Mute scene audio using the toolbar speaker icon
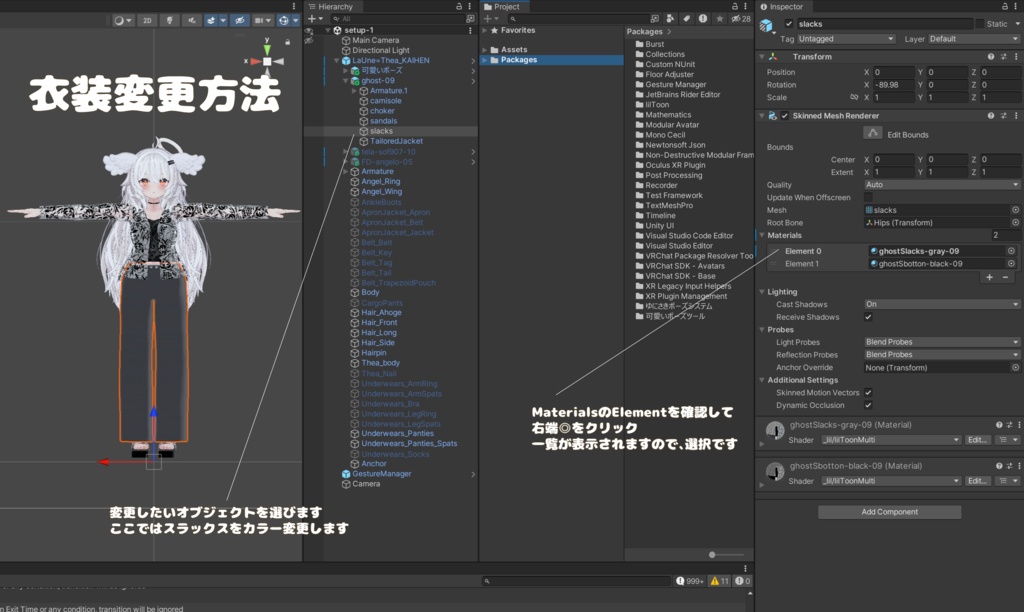 tap(192, 19)
